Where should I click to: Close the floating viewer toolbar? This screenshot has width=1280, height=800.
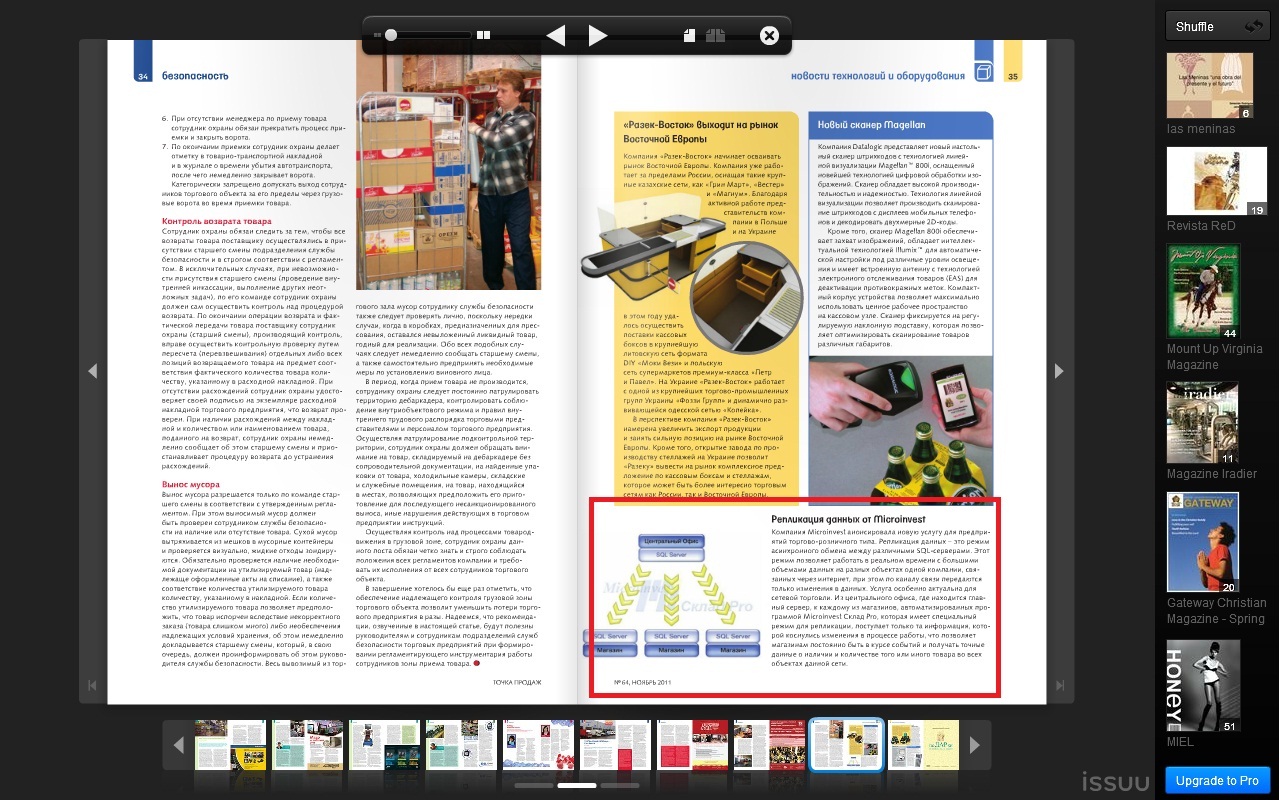(x=769, y=36)
